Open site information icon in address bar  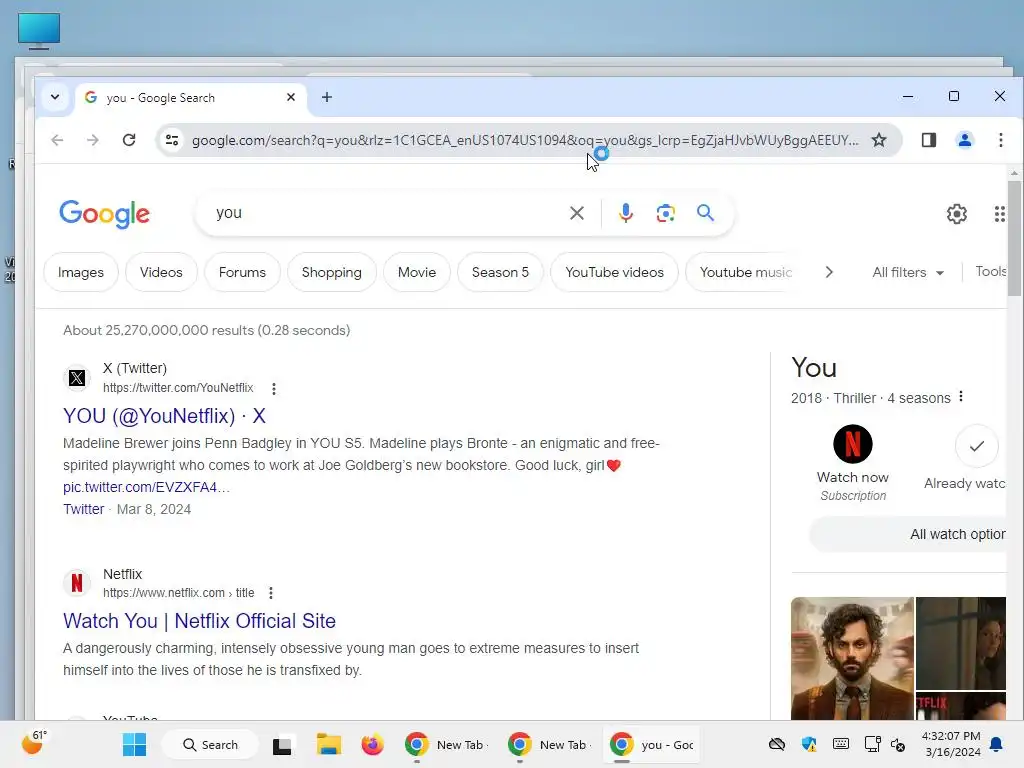172,140
